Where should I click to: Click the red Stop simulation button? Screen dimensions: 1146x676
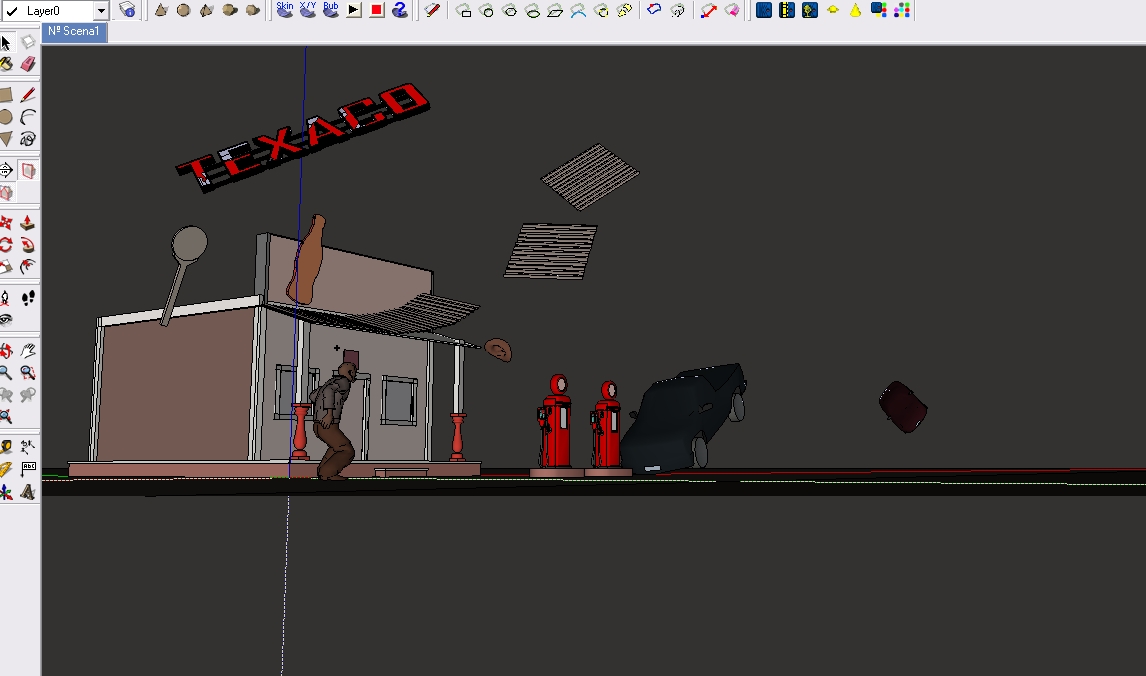377,10
